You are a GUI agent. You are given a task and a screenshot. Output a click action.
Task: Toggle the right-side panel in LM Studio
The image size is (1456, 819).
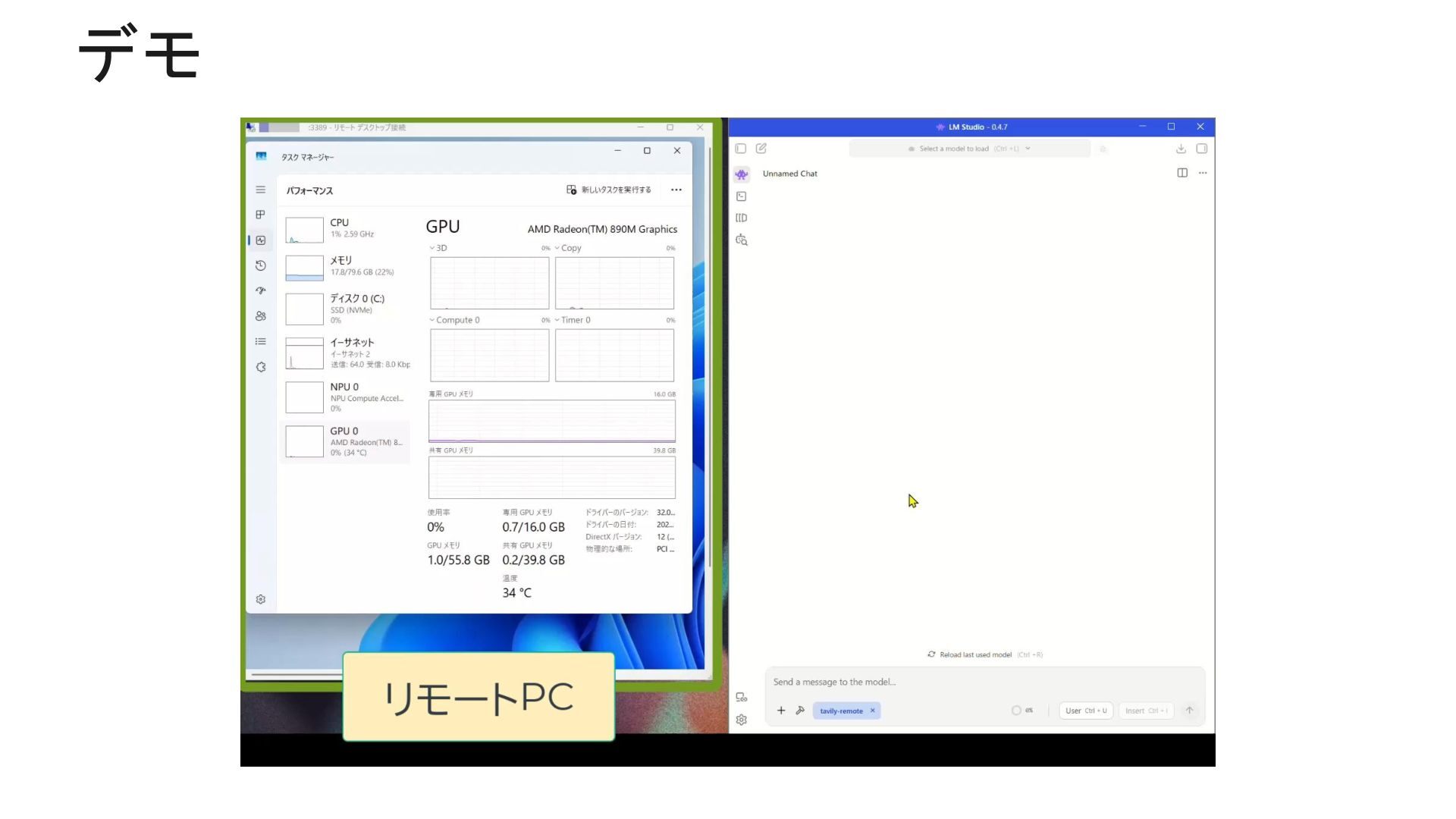(x=1201, y=149)
